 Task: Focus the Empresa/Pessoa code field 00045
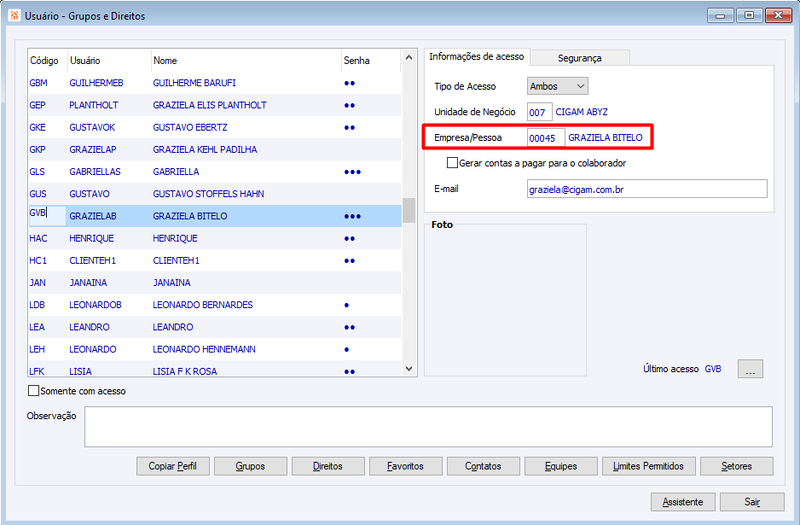point(545,138)
